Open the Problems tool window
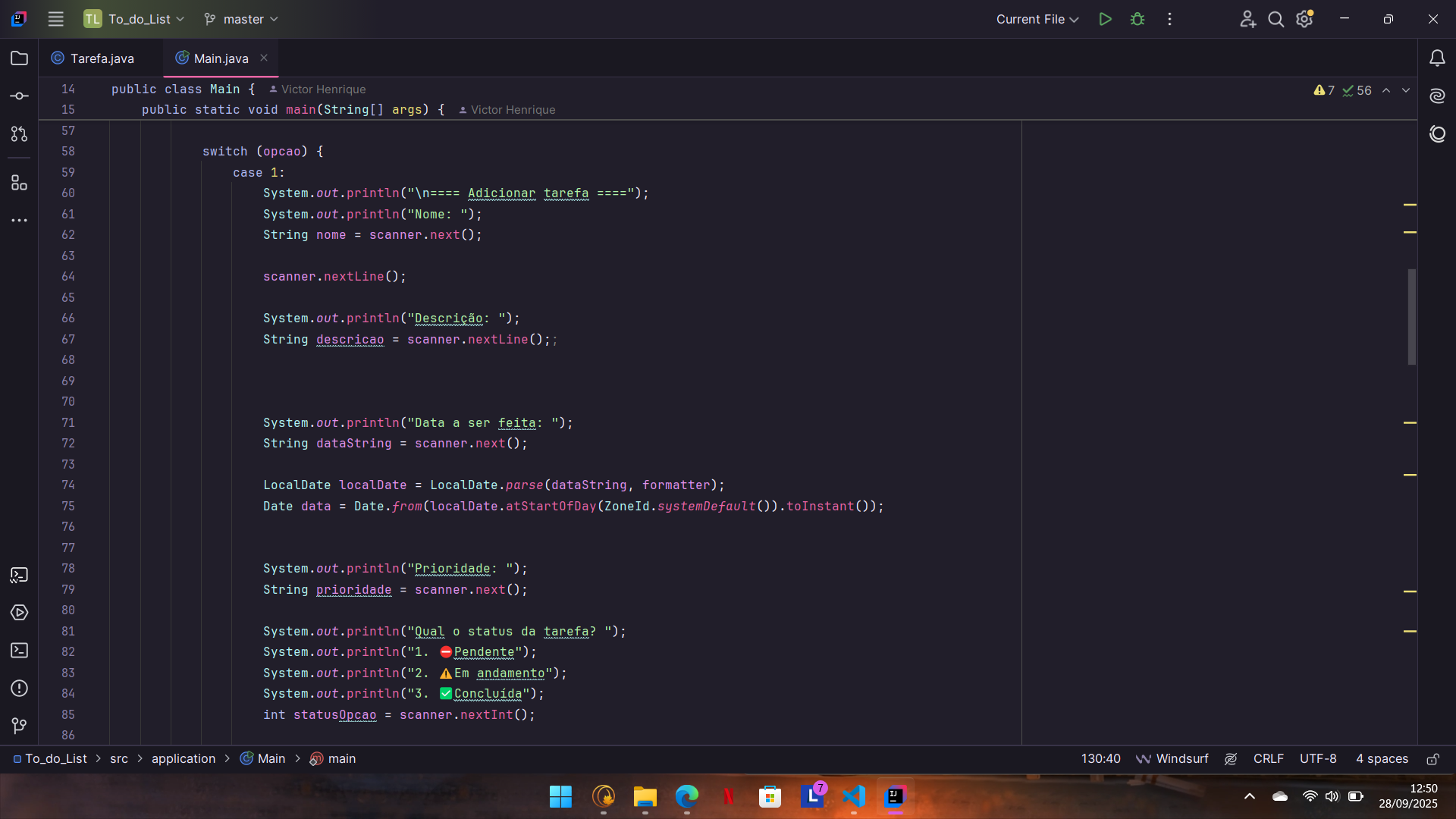 (19, 689)
